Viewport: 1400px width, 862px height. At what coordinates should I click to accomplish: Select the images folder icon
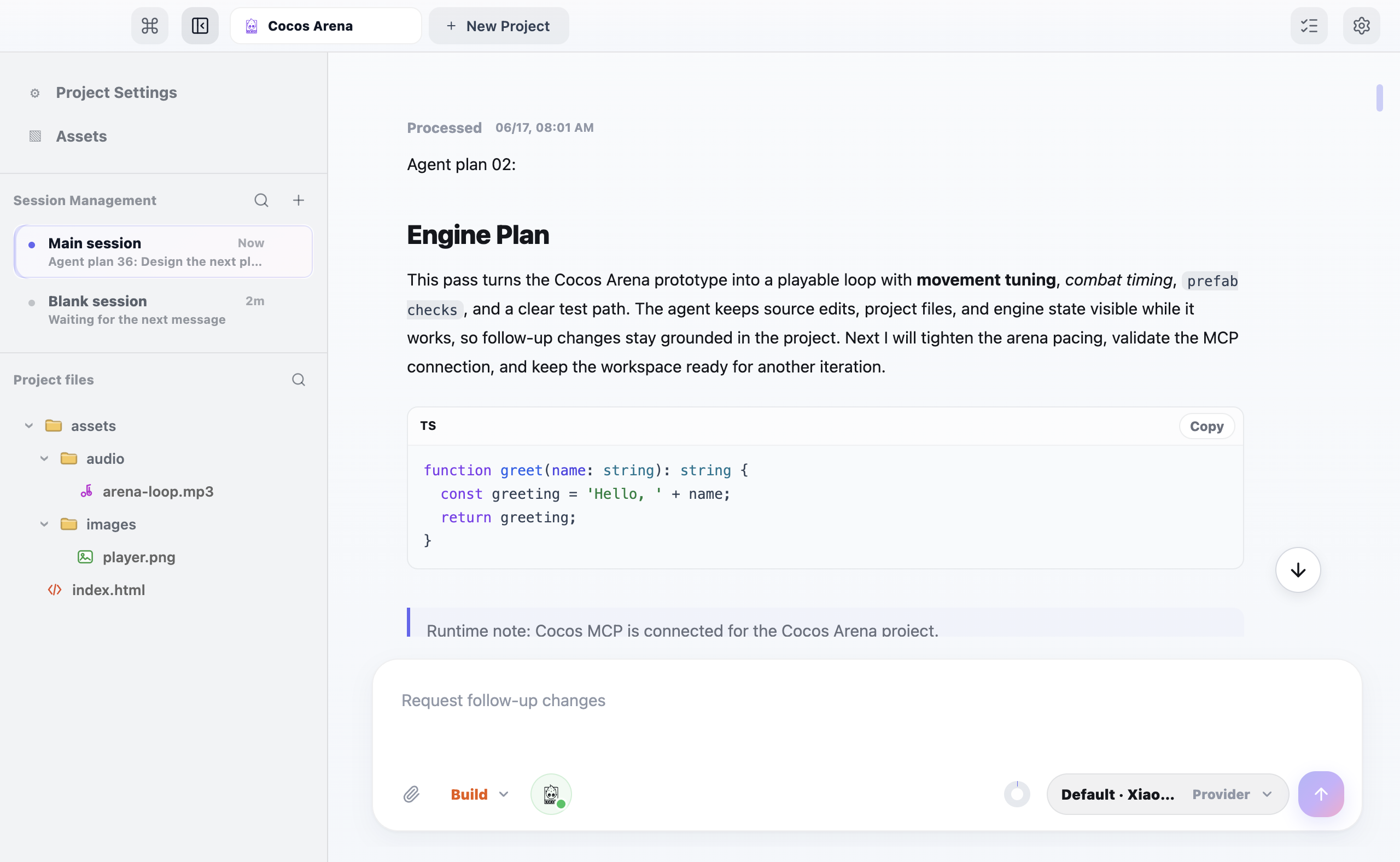click(69, 524)
